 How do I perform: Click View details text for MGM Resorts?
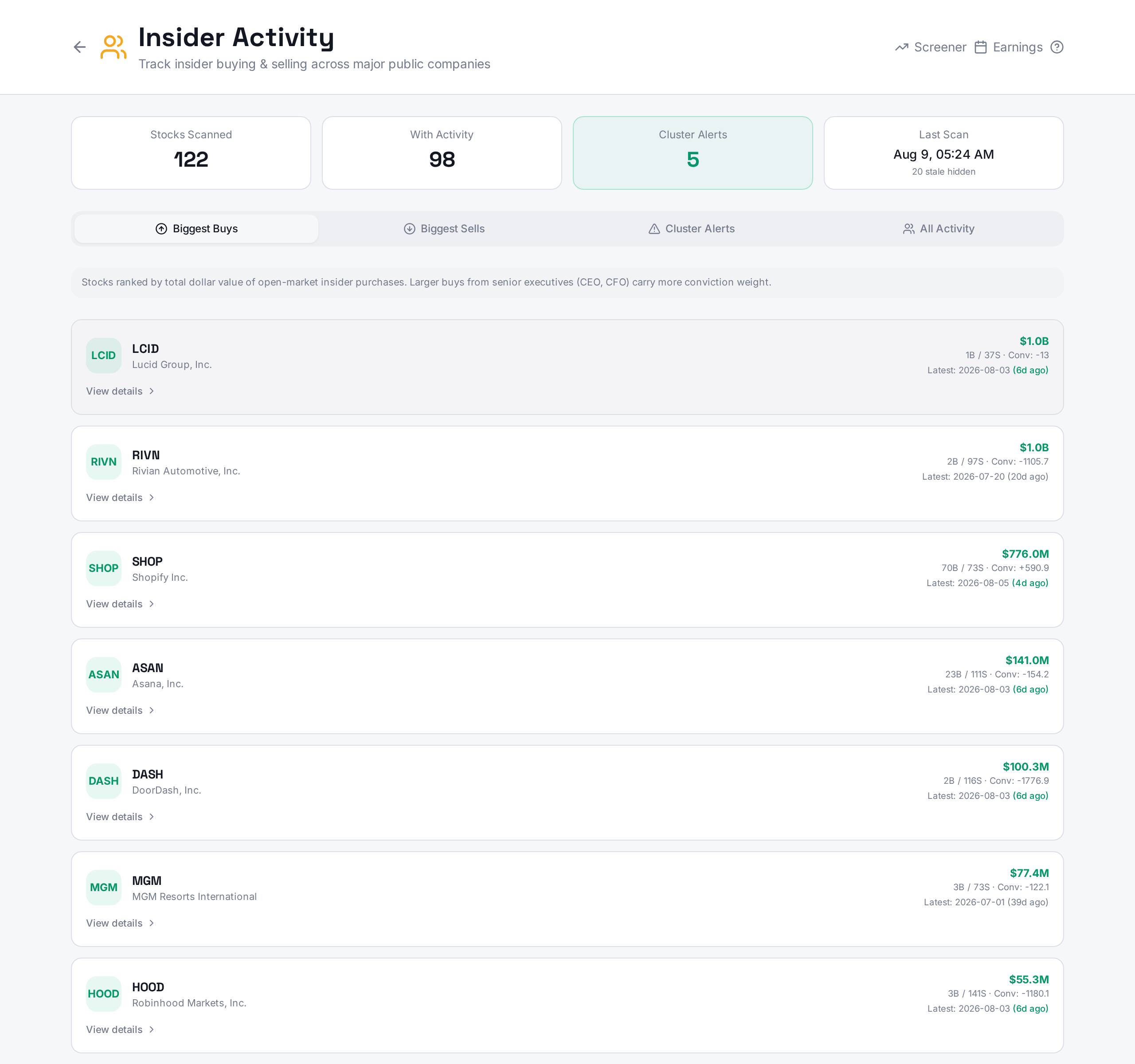[x=114, y=923]
